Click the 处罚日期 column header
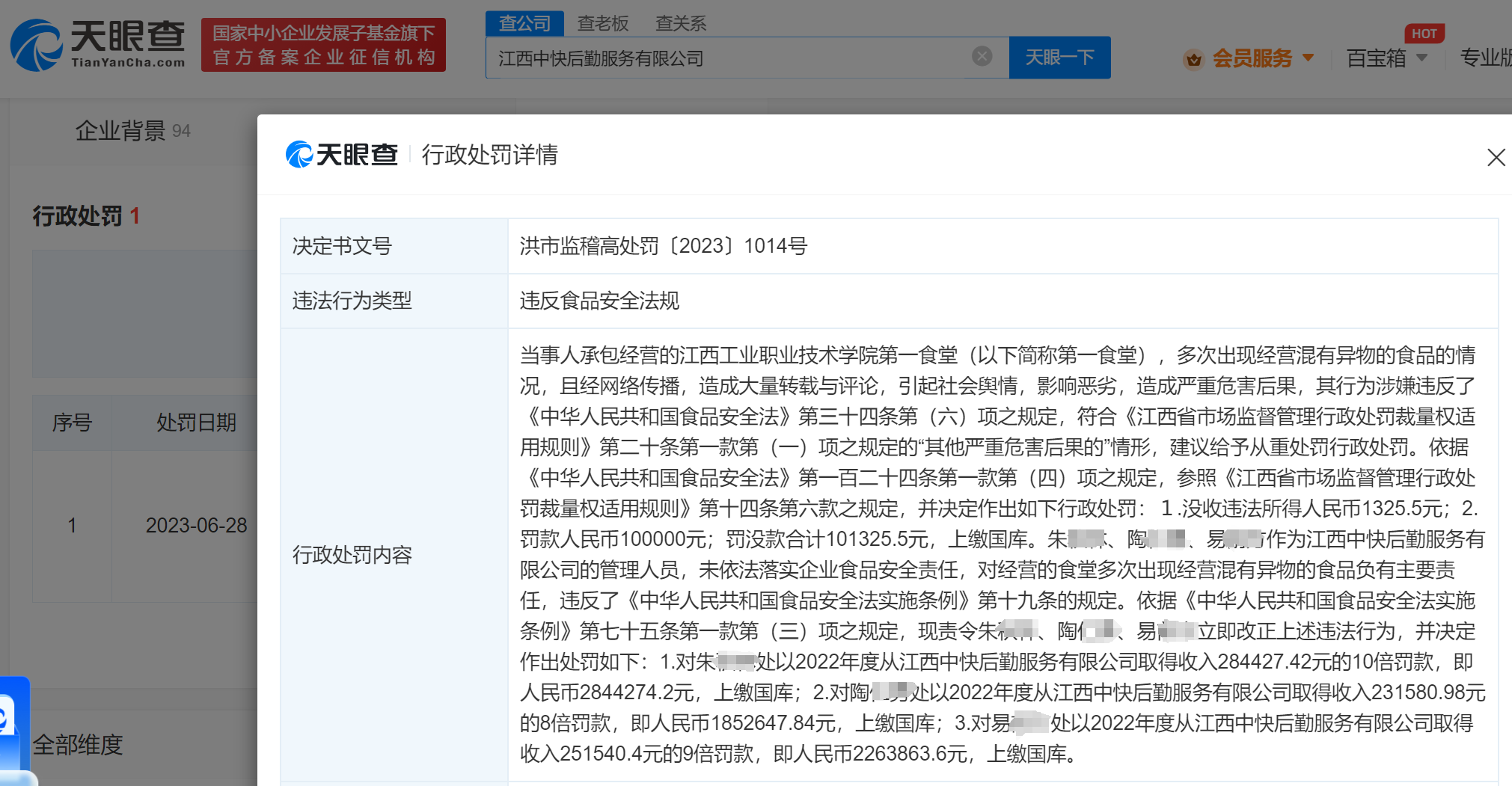The height and width of the screenshot is (786, 1512). click(196, 423)
